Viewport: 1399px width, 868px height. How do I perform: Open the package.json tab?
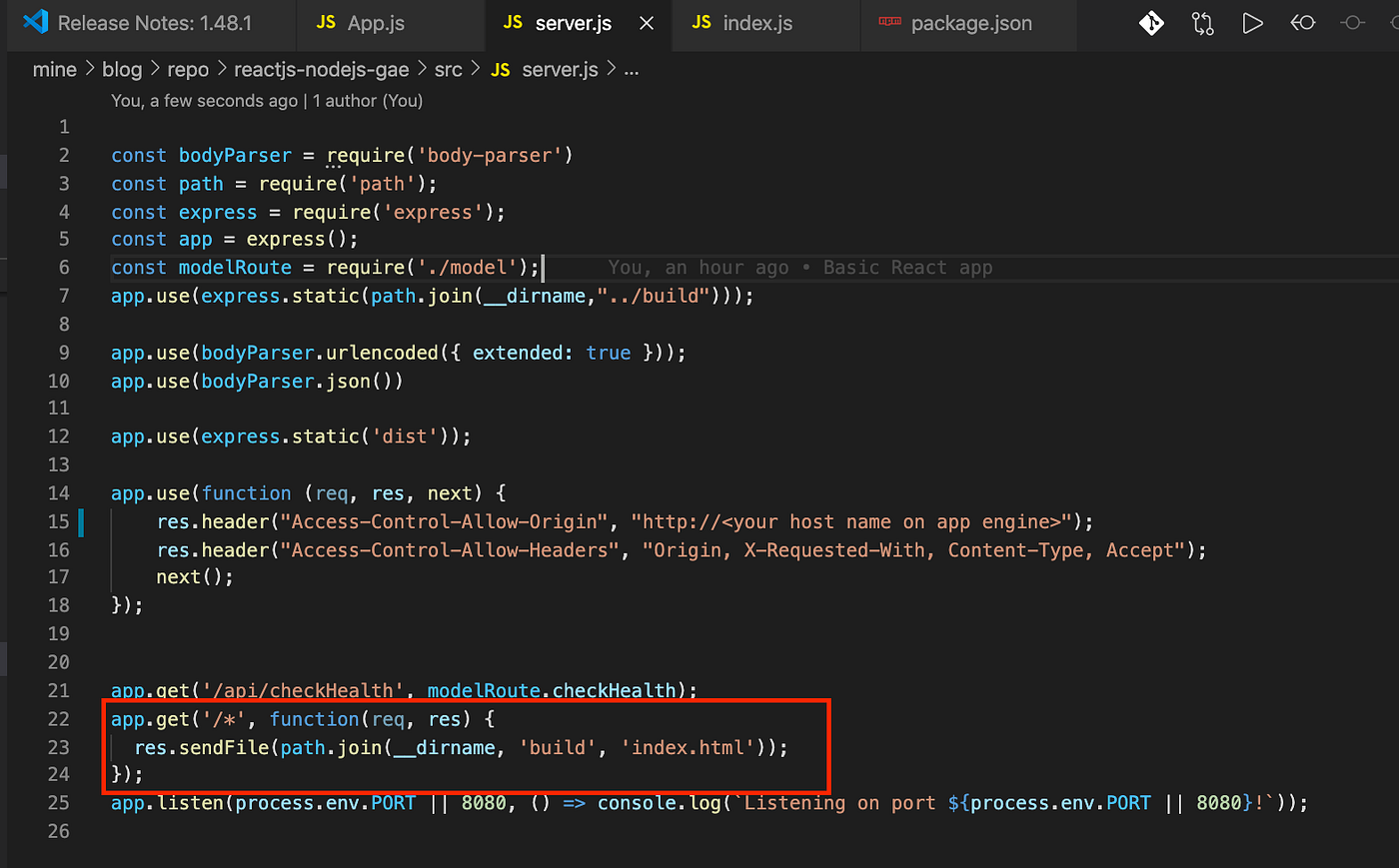click(x=969, y=24)
